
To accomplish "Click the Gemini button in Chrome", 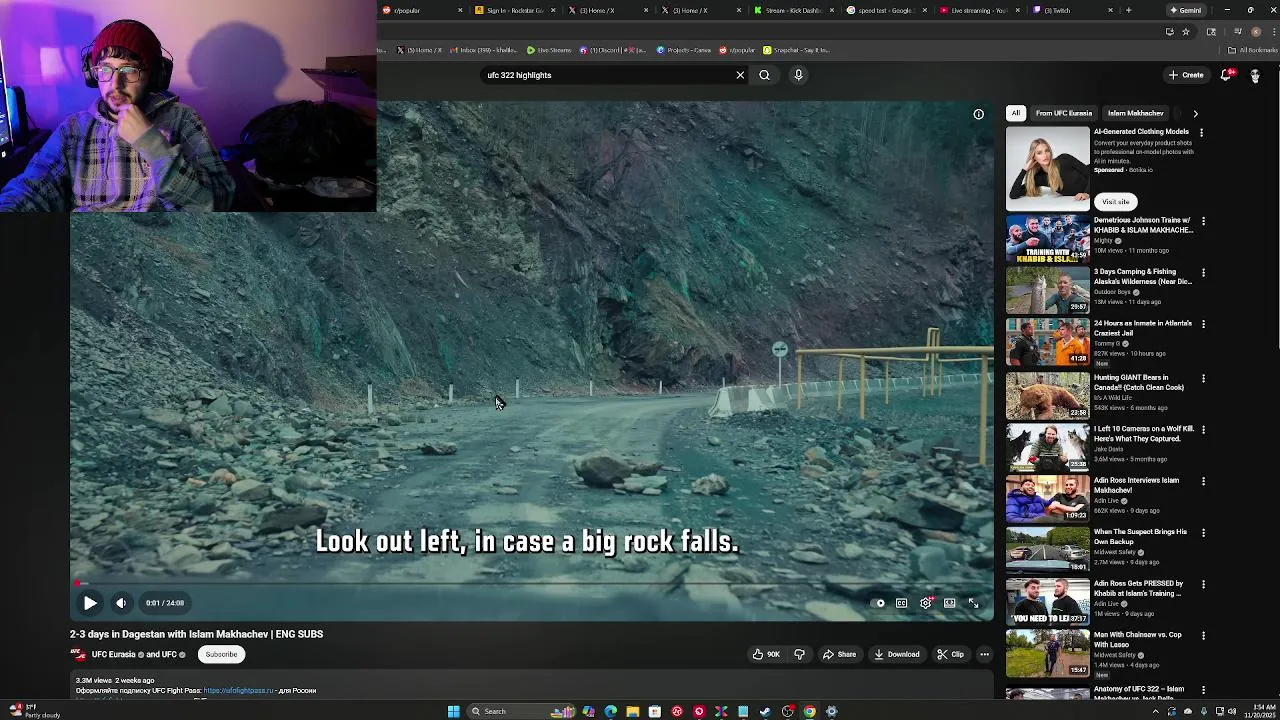I will click(1186, 10).
